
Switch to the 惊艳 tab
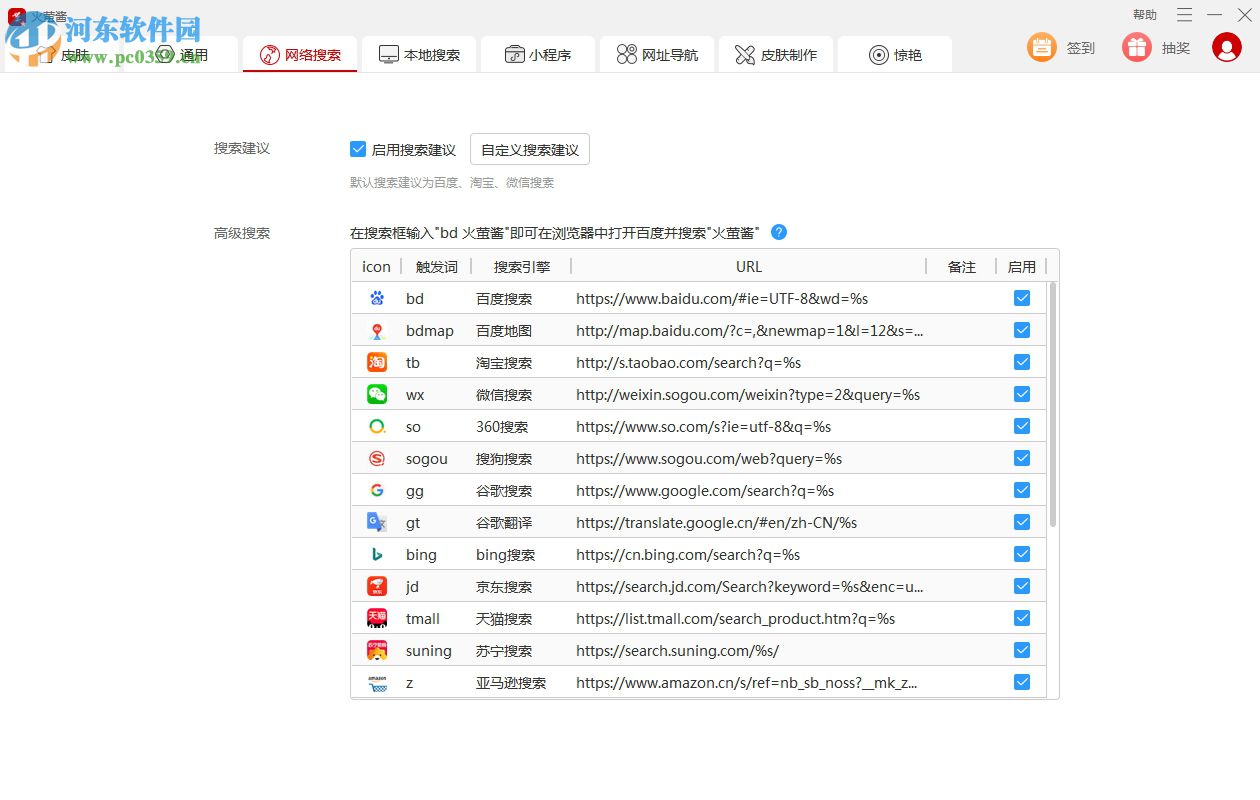tap(894, 54)
